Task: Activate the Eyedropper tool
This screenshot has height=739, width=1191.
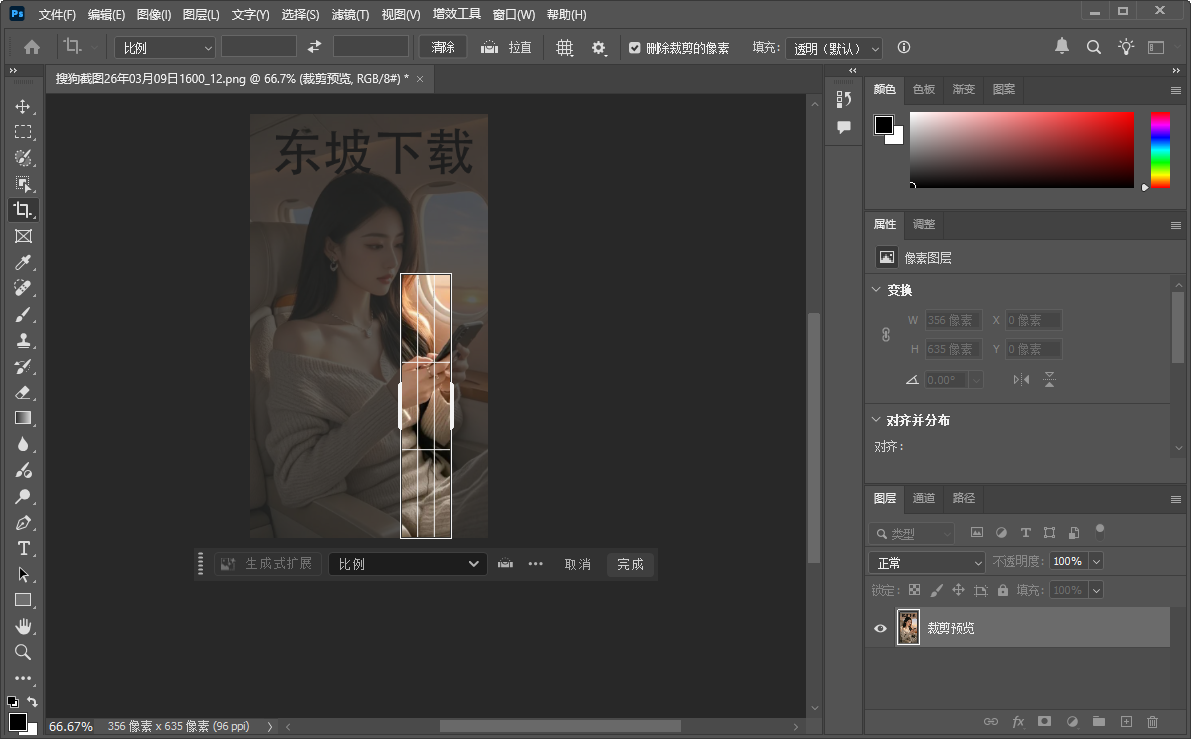Action: 24,262
